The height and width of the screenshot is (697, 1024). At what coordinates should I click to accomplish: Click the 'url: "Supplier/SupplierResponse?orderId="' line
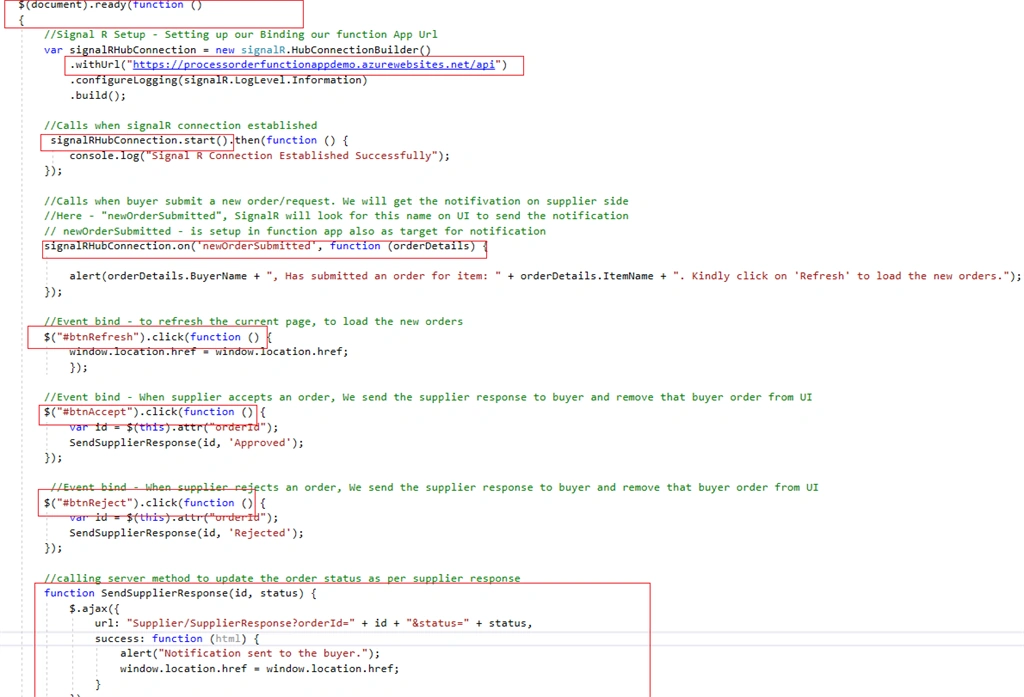313,623
